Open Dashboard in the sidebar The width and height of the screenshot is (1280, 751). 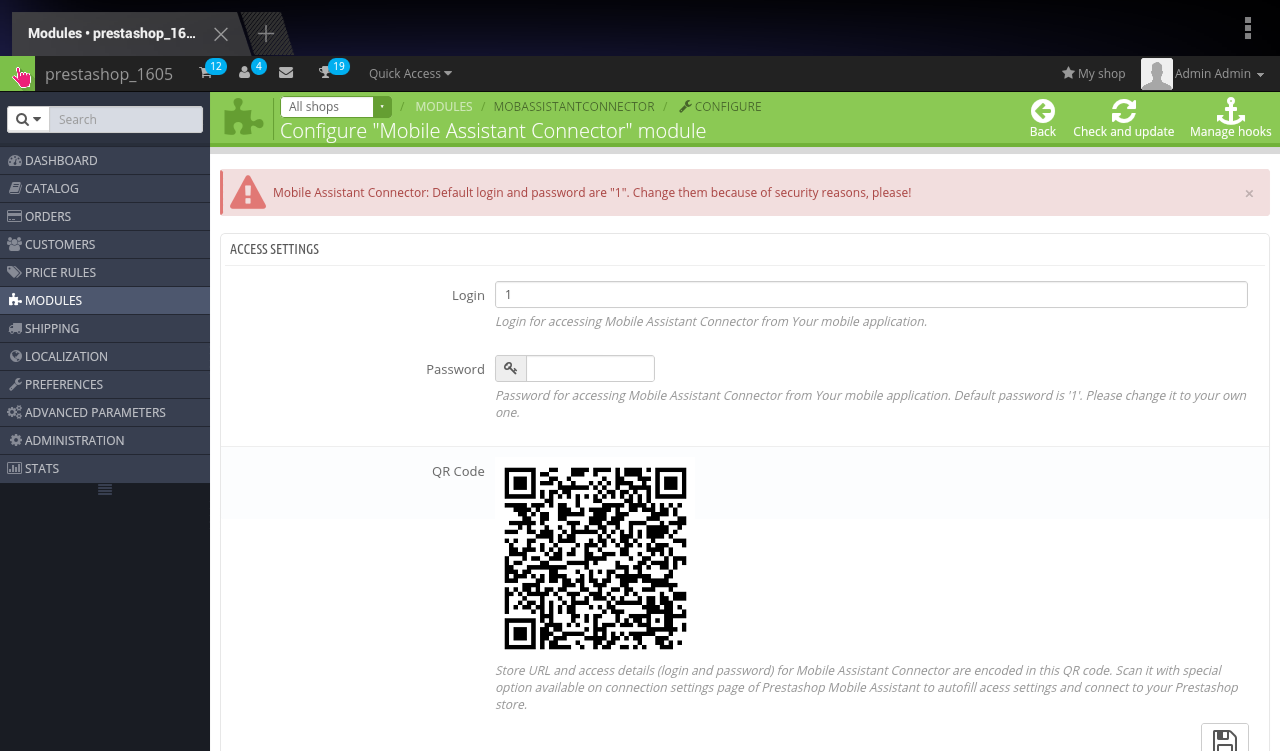click(105, 160)
